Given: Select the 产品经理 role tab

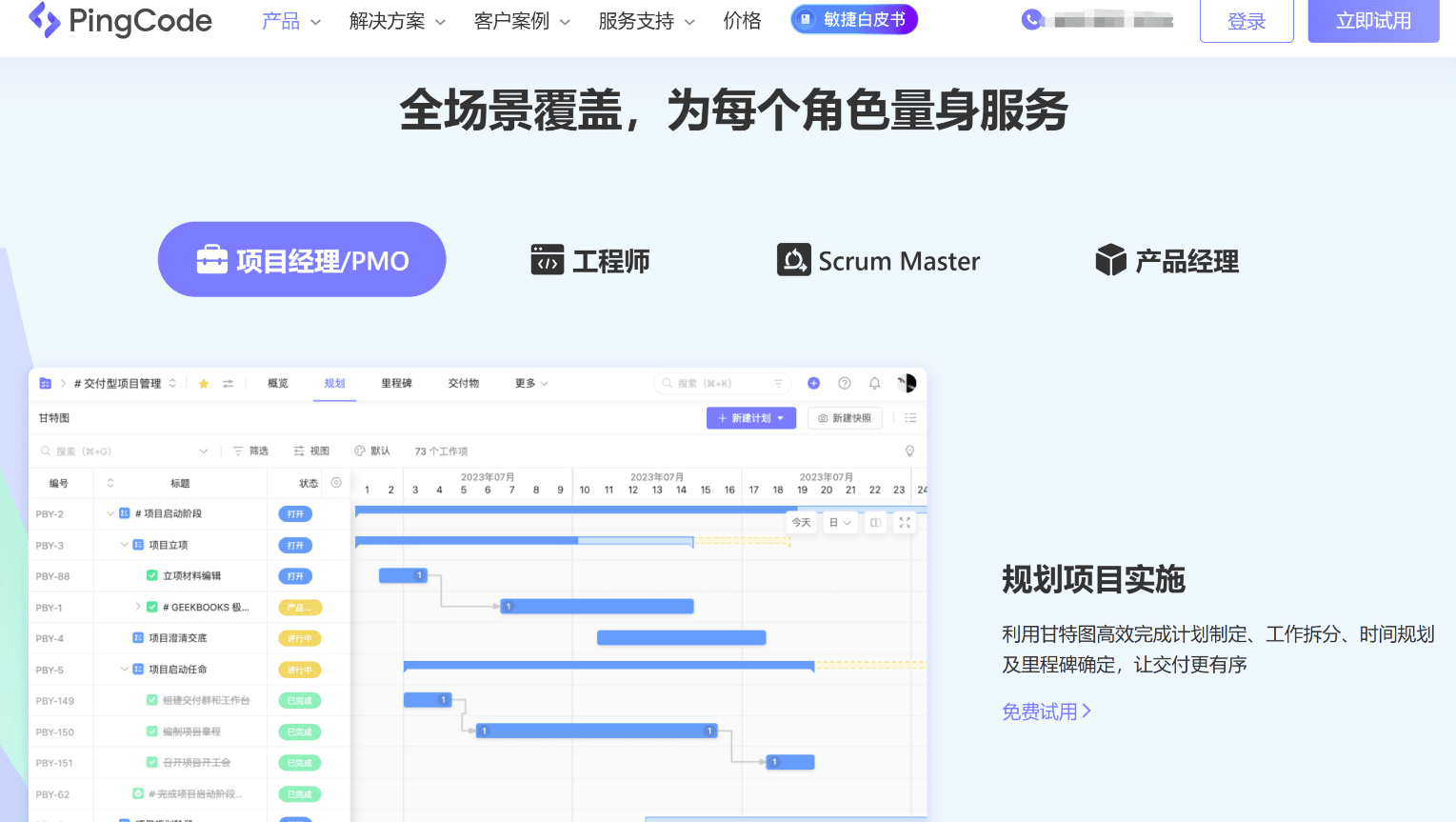Looking at the screenshot, I should 1167,260.
